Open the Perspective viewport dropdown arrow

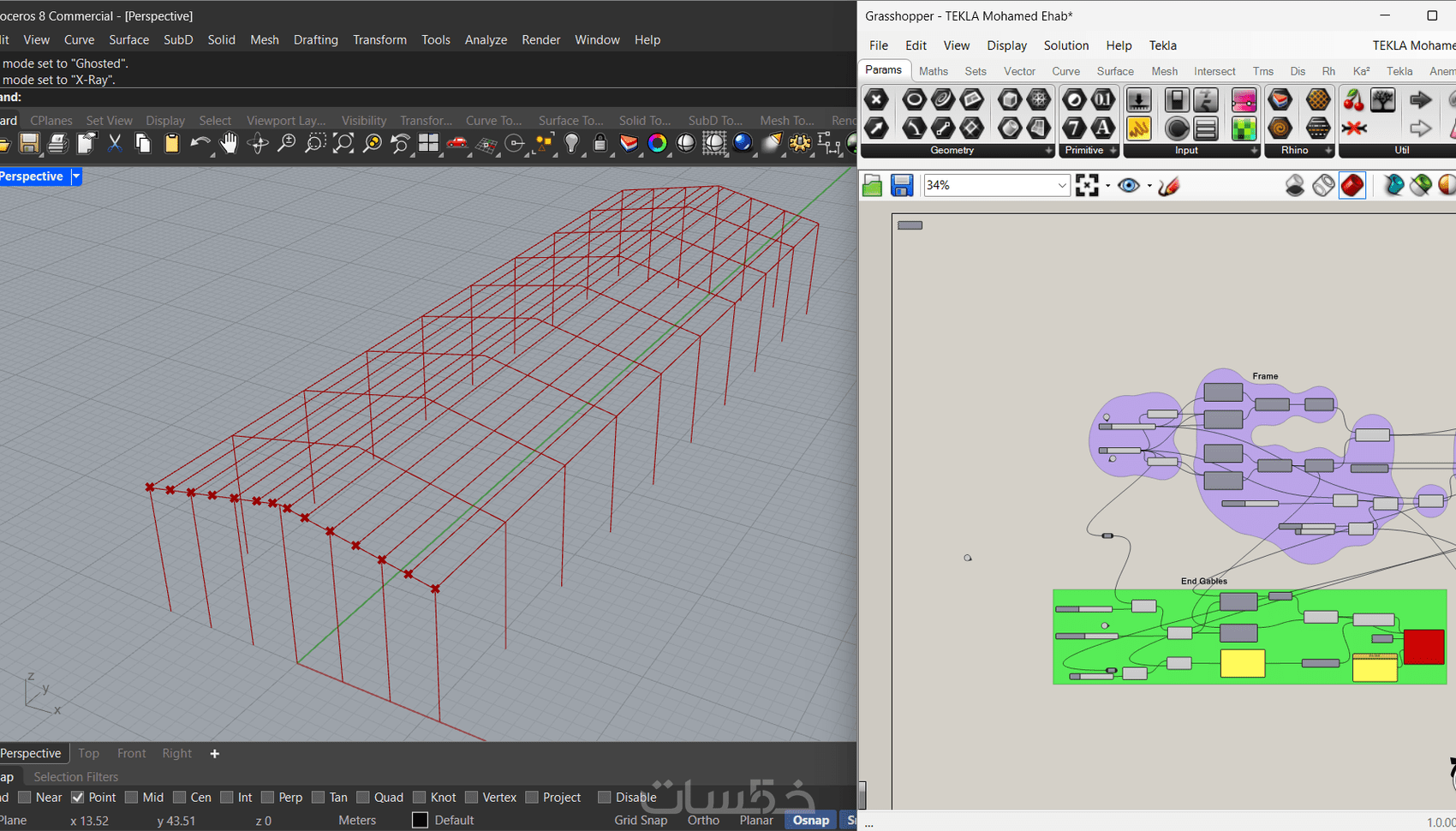click(75, 176)
